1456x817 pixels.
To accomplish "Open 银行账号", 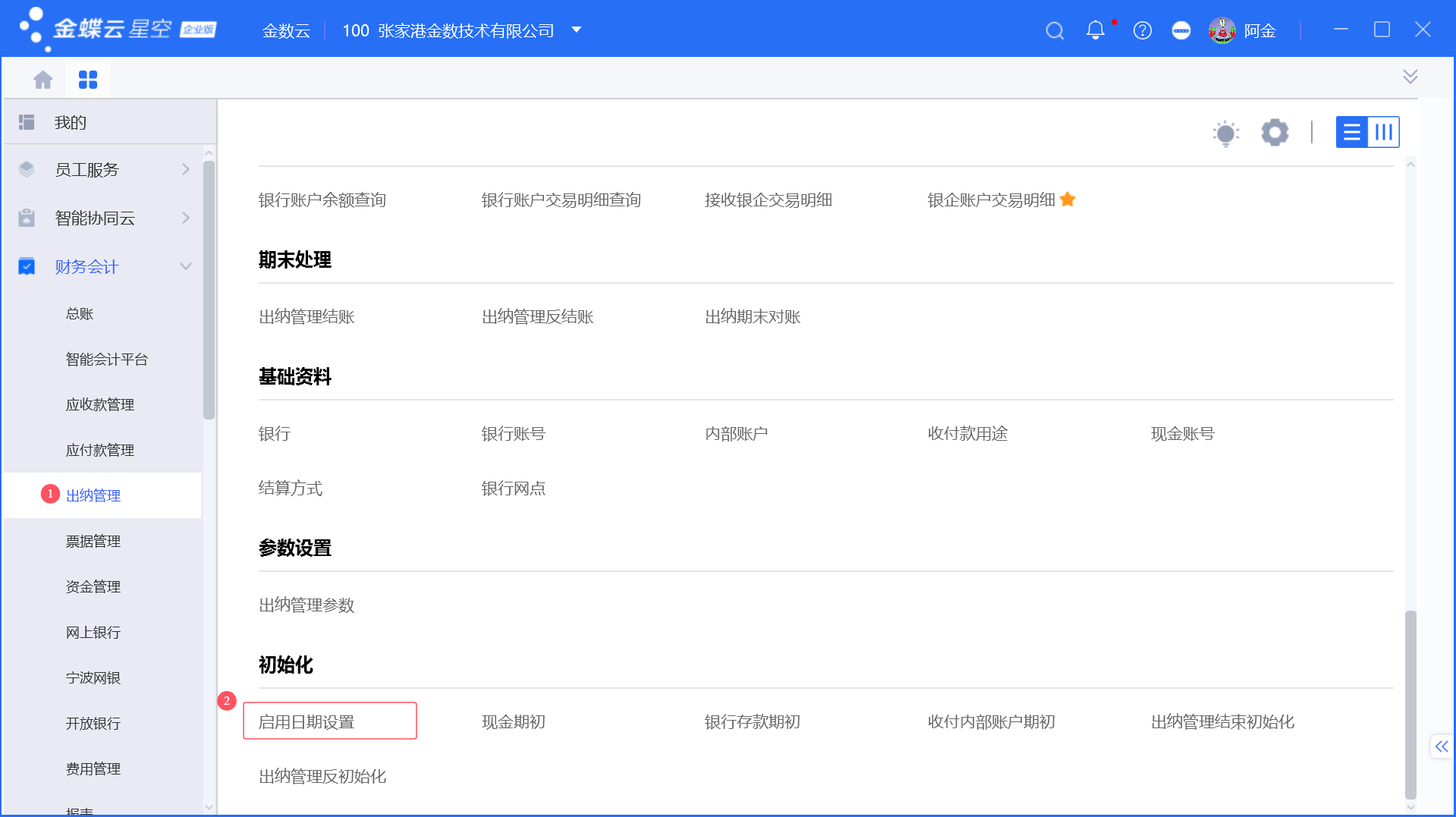I will coord(514,433).
